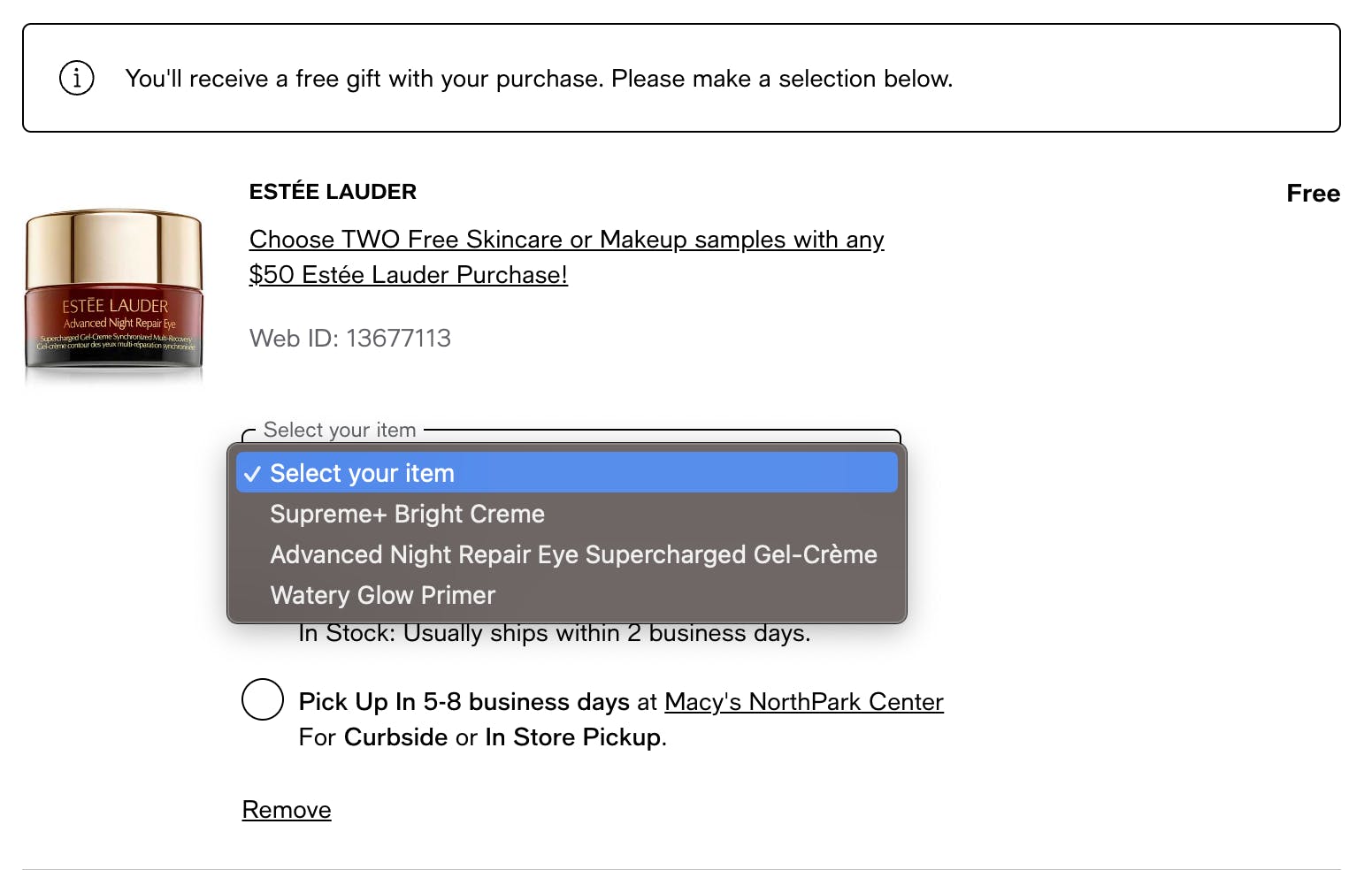The height and width of the screenshot is (870, 1372).
Task: Click the checkmark beside Select your item
Action: click(252, 474)
